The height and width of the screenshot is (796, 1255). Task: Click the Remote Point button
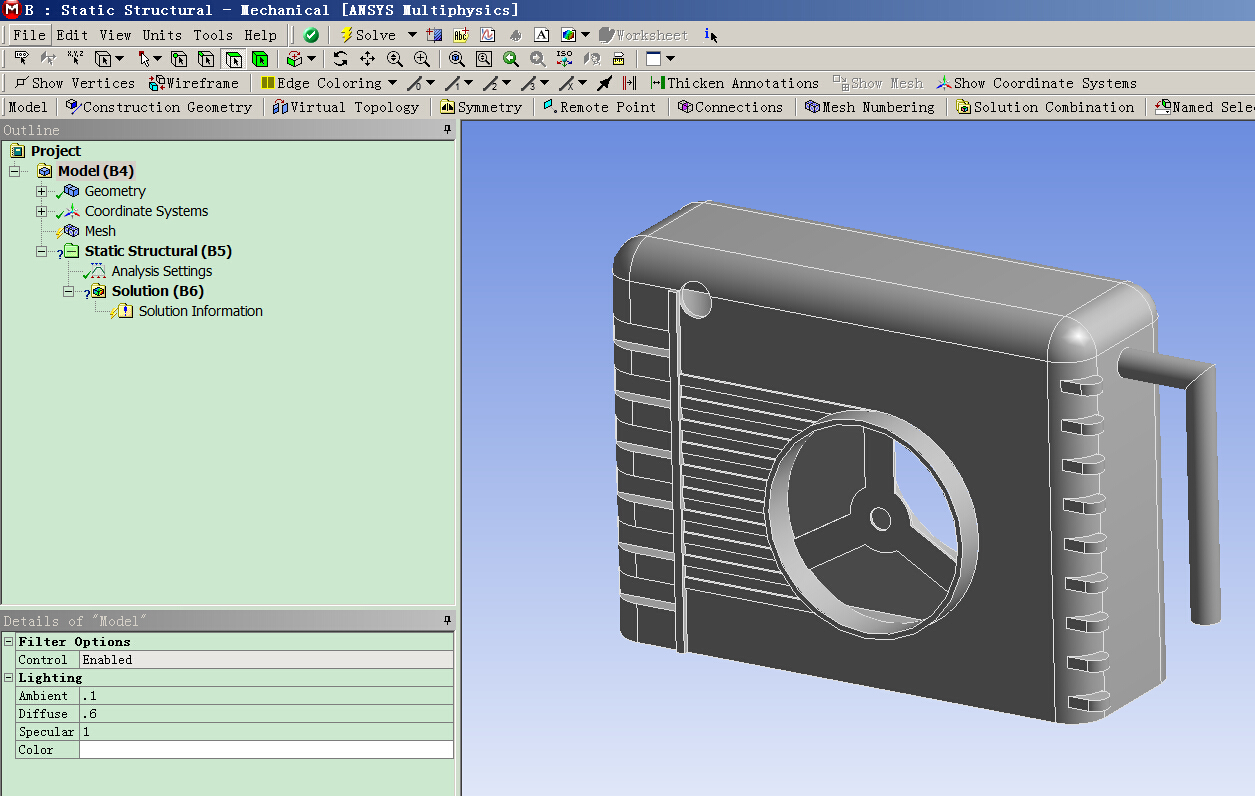coord(599,107)
